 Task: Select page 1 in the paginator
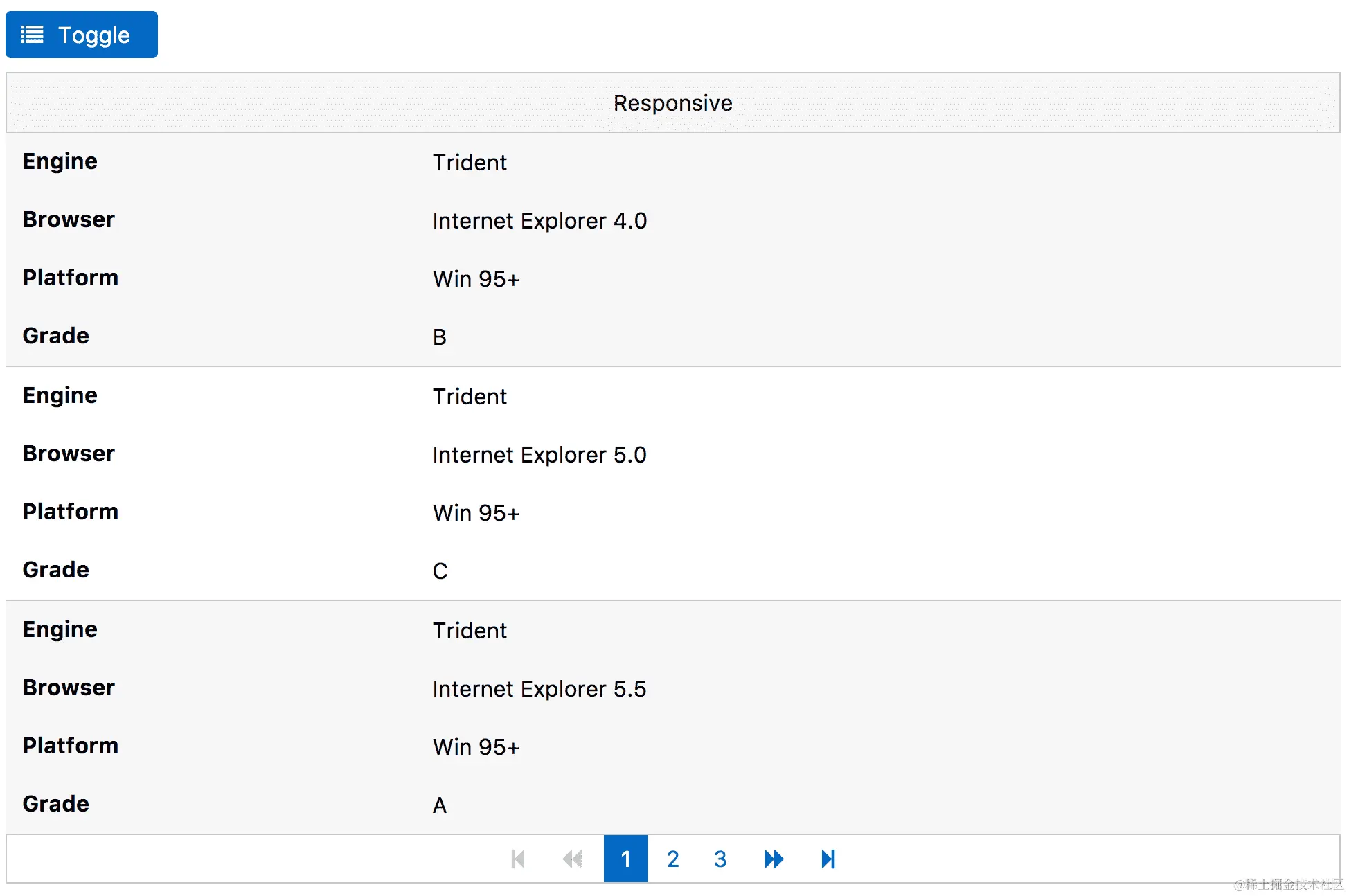(625, 859)
